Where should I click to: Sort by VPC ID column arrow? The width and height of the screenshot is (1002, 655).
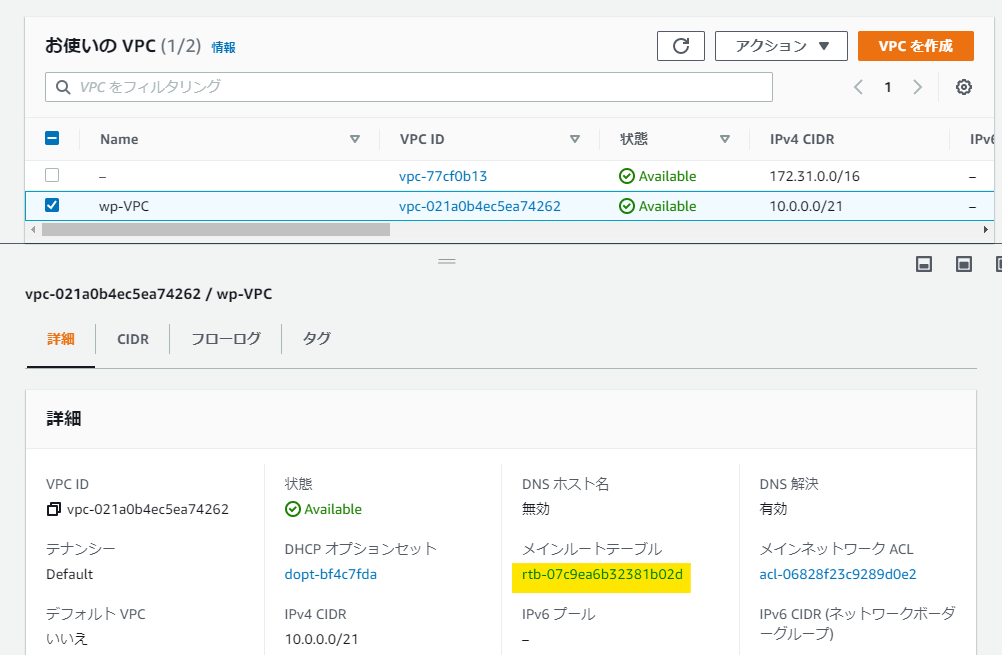coord(574,139)
